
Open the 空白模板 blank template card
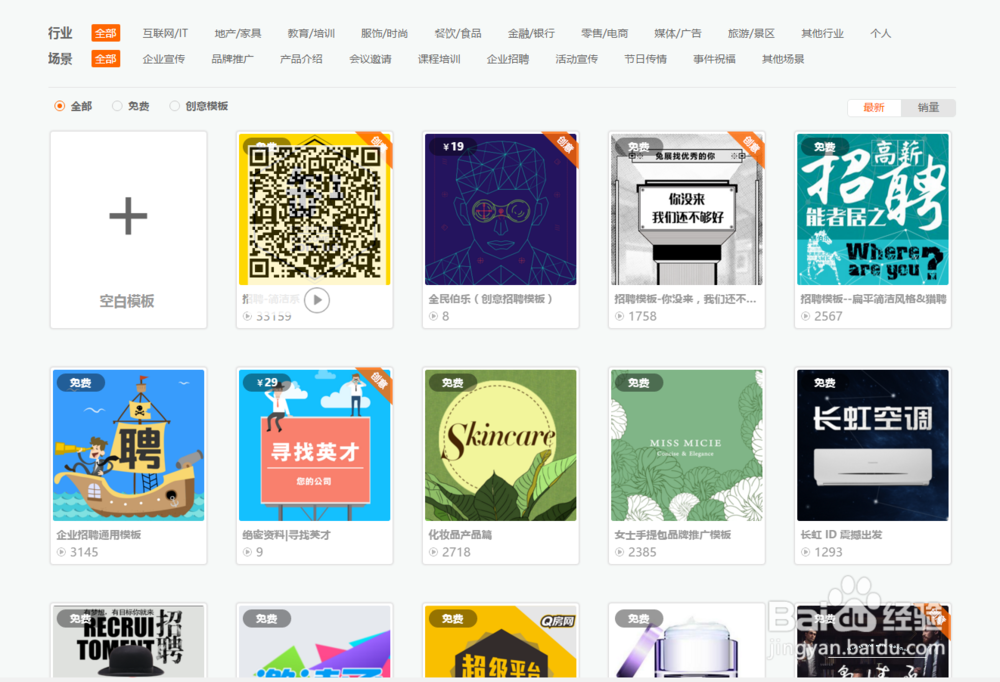(128, 230)
